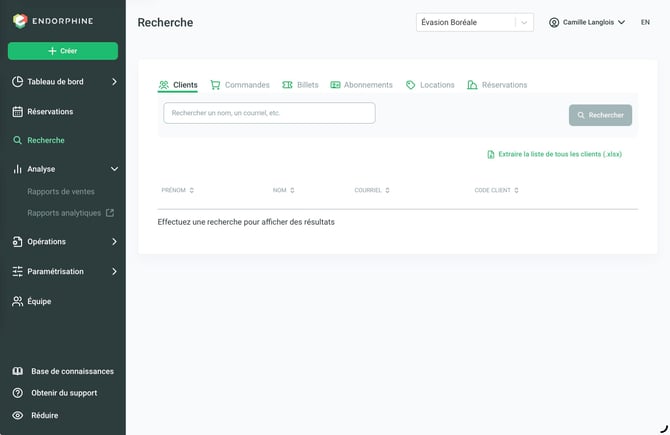Open Base de connaissances book icon

click(x=18, y=371)
